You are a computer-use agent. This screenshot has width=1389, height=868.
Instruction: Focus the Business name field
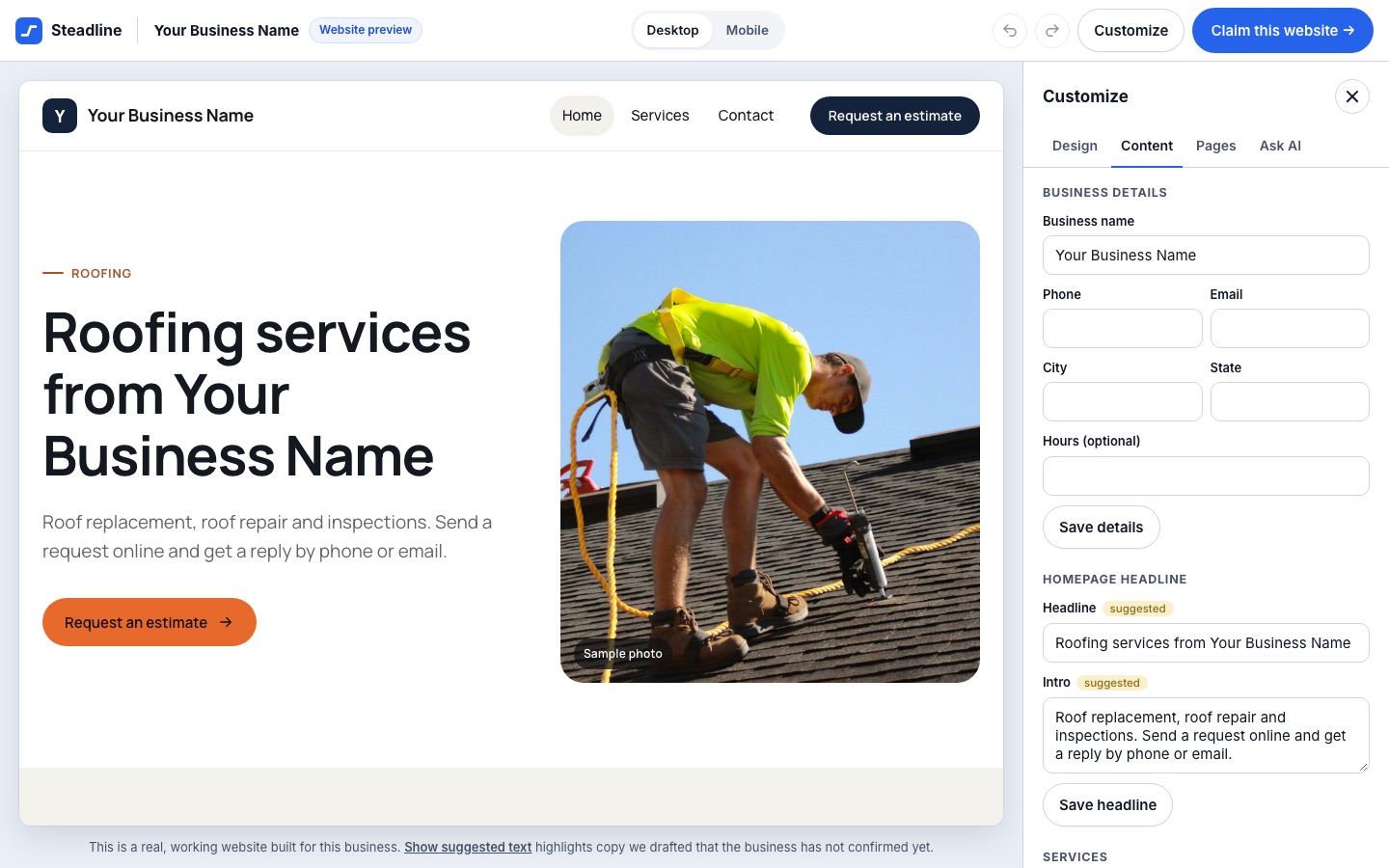pos(1206,256)
